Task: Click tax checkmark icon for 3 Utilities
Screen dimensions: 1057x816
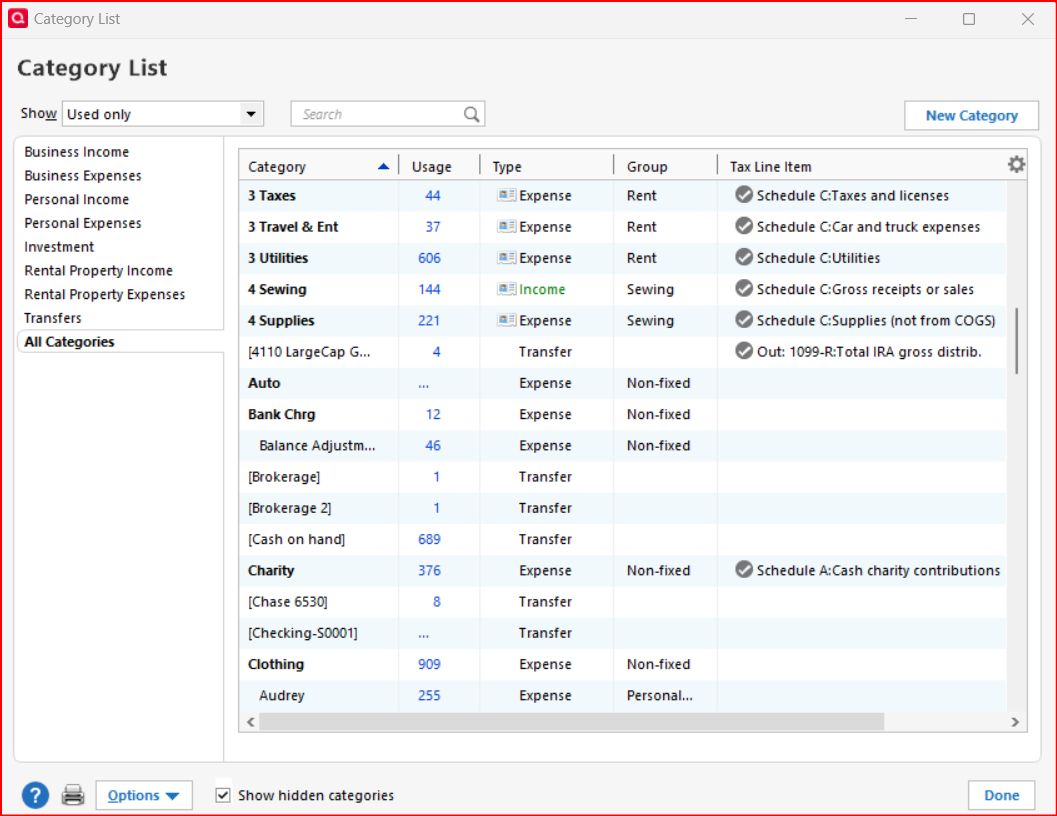Action: click(x=743, y=258)
